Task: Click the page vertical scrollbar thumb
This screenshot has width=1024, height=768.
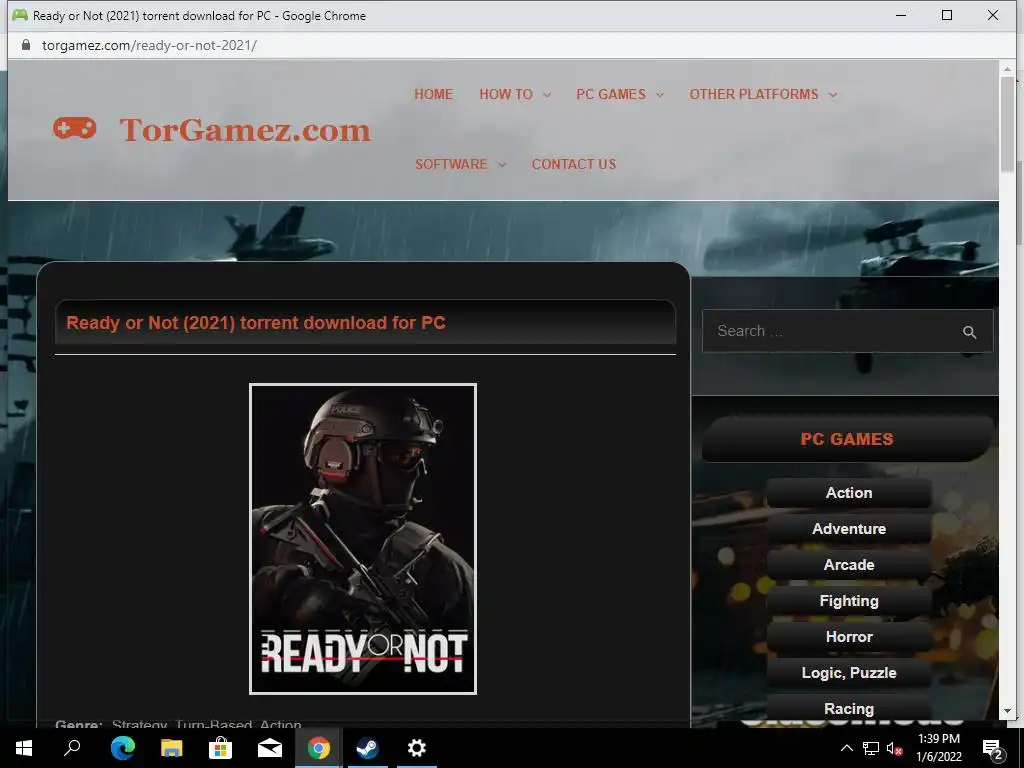Action: (x=1007, y=124)
